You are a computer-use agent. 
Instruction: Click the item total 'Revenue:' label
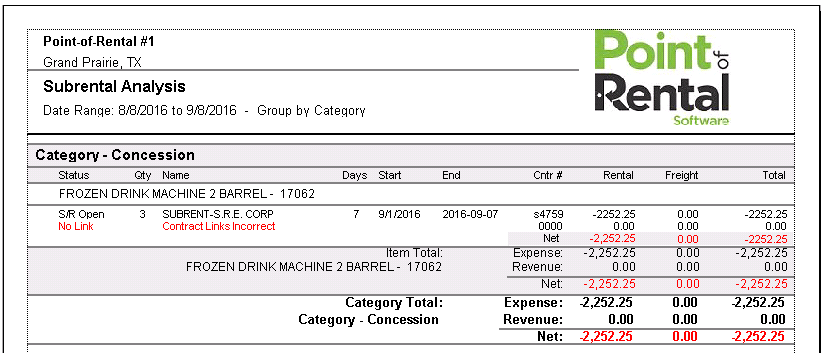(538, 267)
